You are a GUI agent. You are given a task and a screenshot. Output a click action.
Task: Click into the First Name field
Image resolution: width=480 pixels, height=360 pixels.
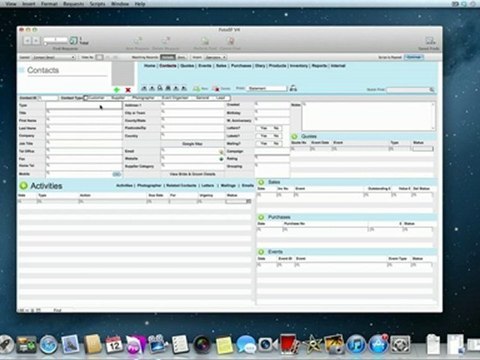click(x=84, y=121)
